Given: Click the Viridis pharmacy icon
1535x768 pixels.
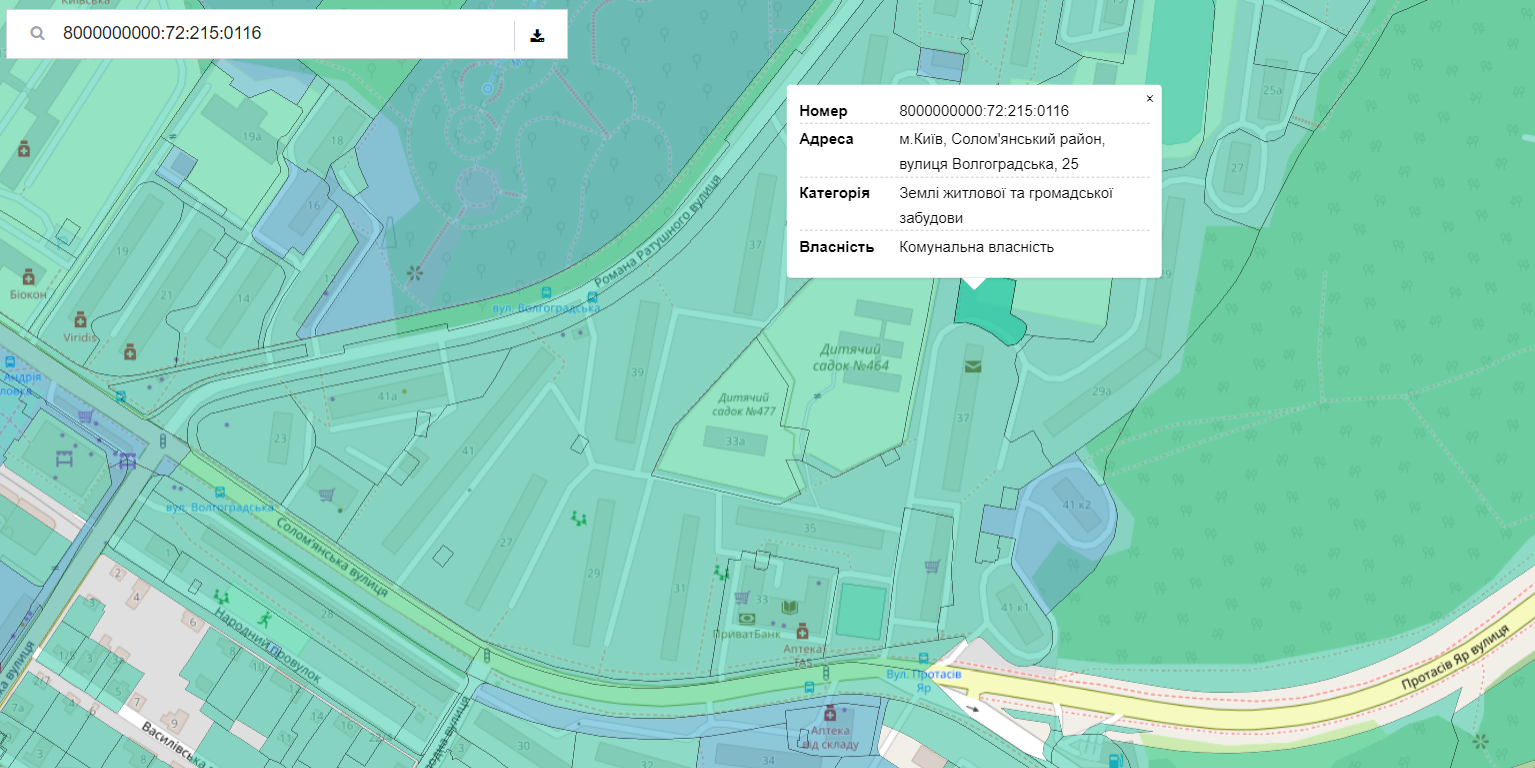Looking at the screenshot, I should 80,320.
